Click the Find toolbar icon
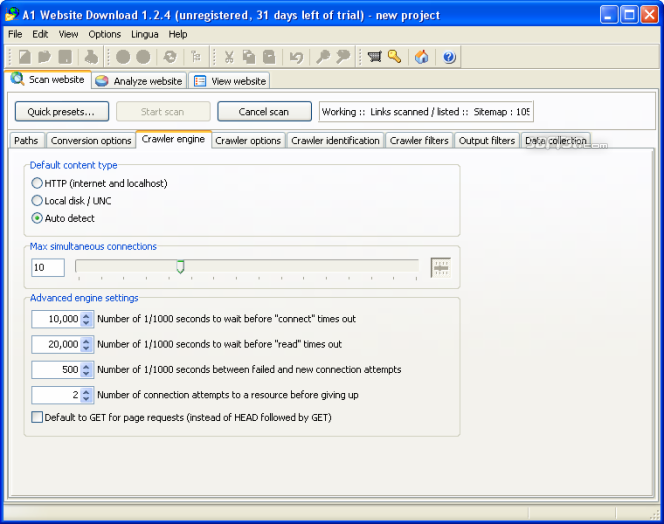 point(323,57)
